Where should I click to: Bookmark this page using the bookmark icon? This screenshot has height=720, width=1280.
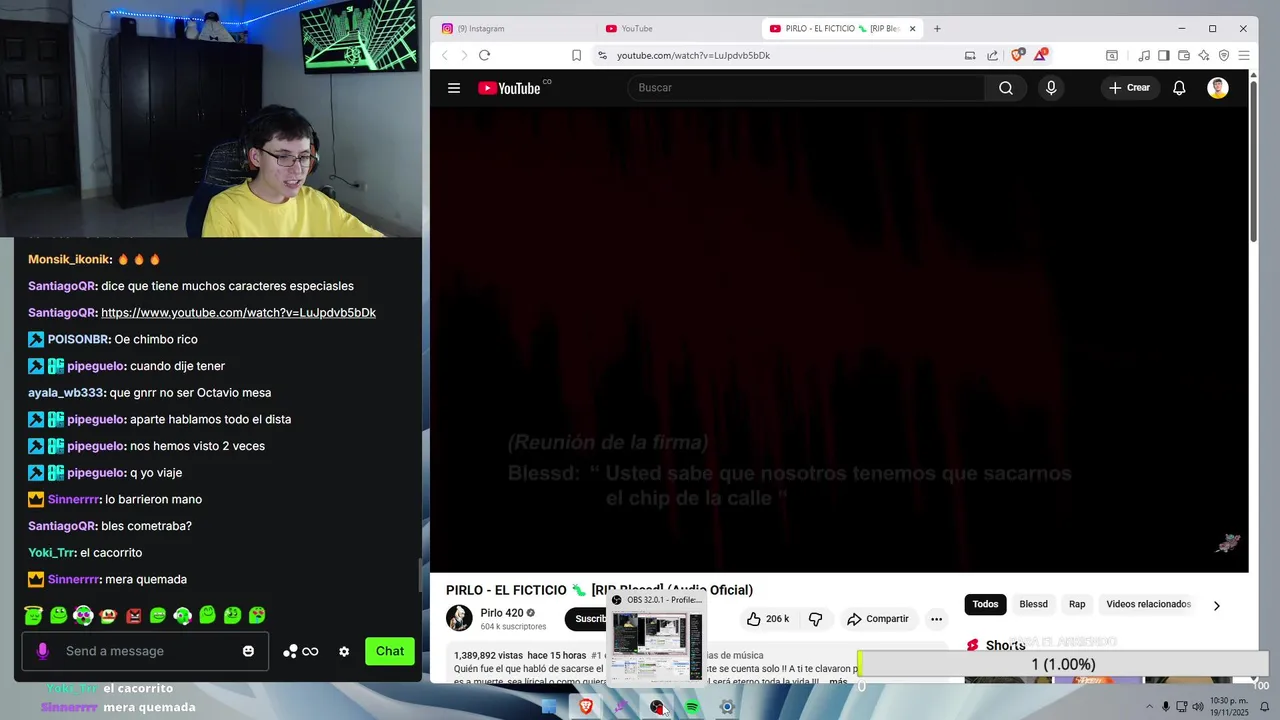[x=576, y=55]
